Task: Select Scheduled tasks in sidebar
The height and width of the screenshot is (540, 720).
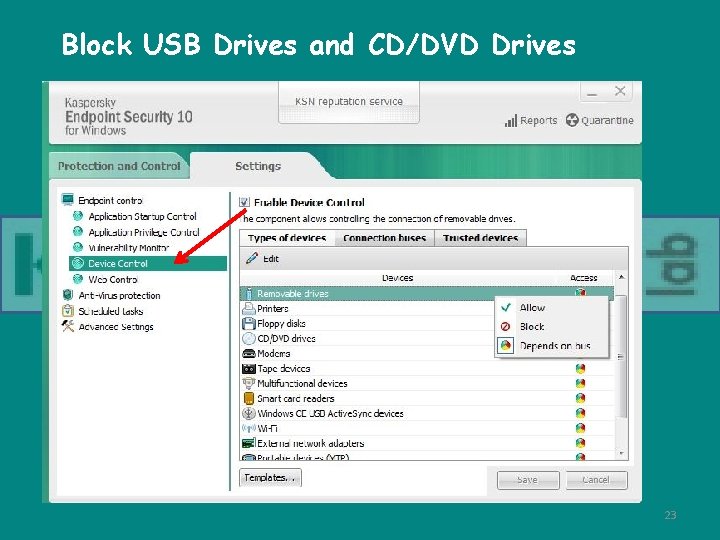Action: pos(111,311)
